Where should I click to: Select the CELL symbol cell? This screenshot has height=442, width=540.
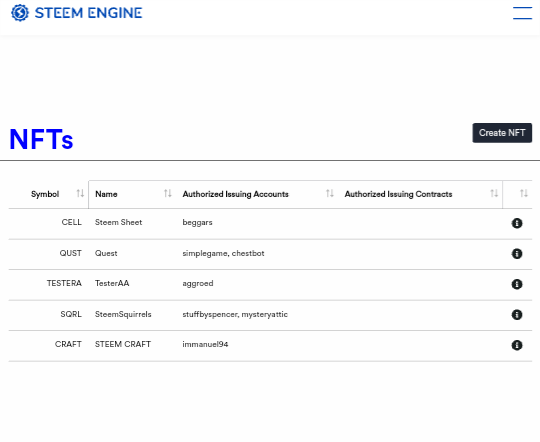click(x=71, y=222)
